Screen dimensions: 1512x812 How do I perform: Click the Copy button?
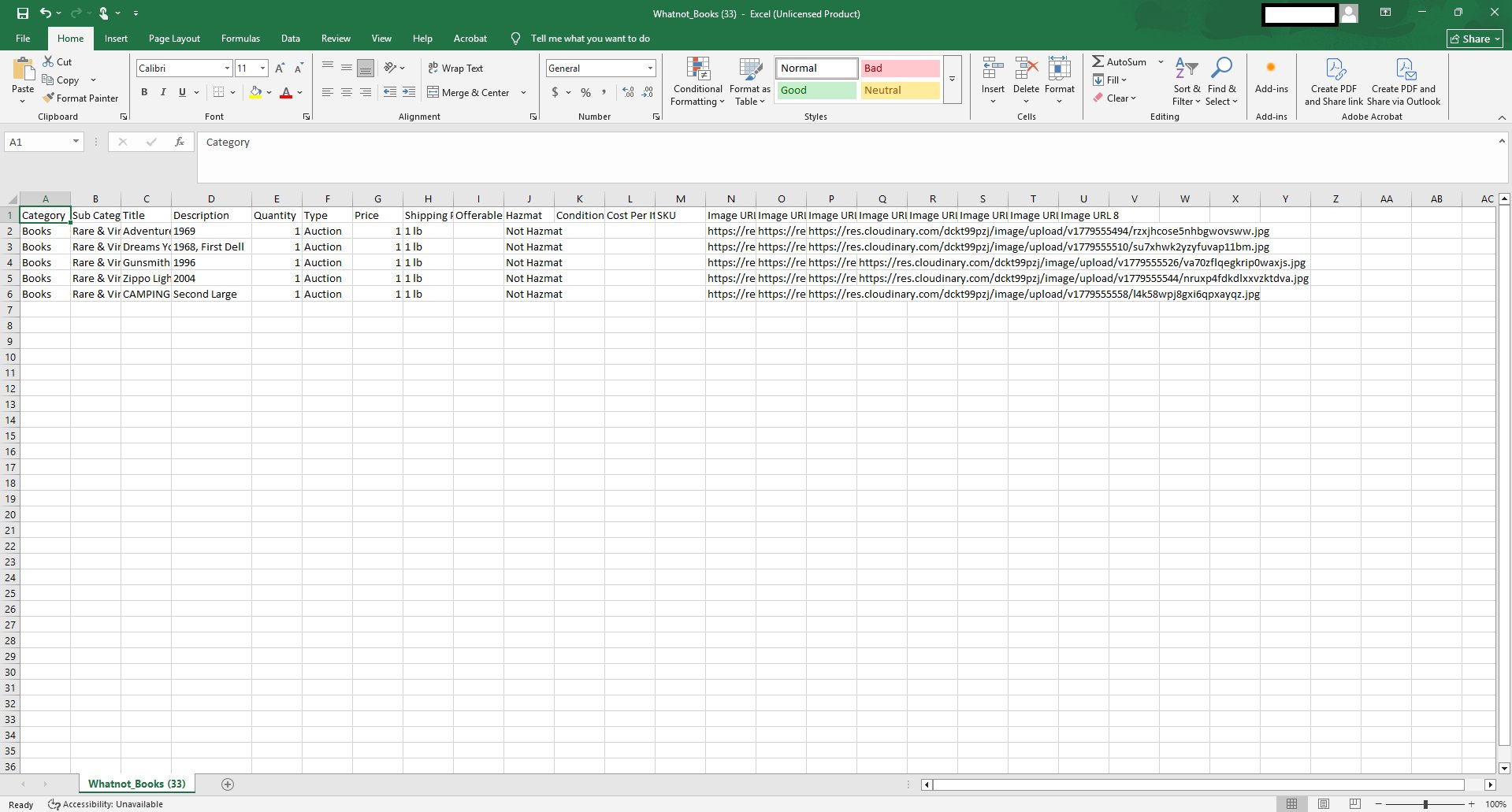tap(61, 80)
